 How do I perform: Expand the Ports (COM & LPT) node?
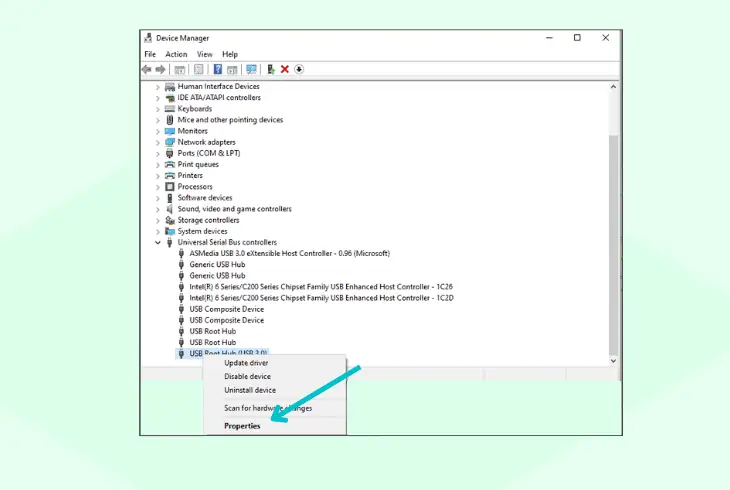point(157,154)
